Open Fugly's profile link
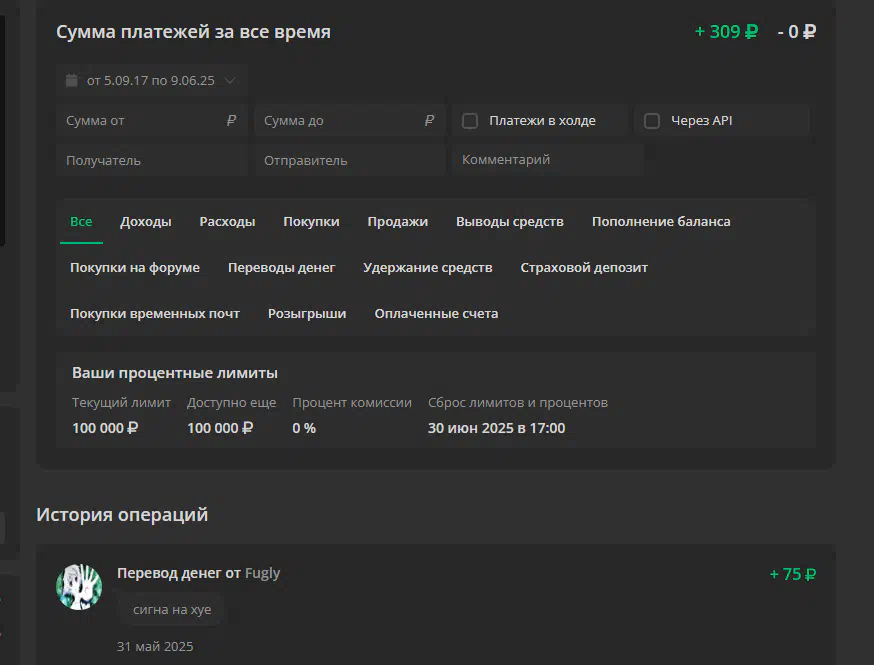The width and height of the screenshot is (874, 665). pyautogui.click(x=263, y=573)
